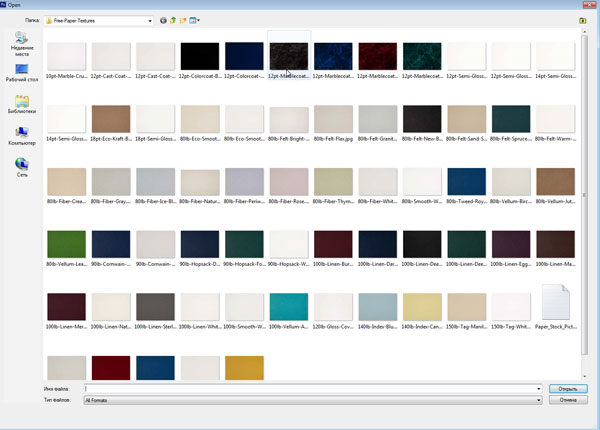Select the 100lb-Linen-Egg purple thumbnail

(x=511, y=244)
